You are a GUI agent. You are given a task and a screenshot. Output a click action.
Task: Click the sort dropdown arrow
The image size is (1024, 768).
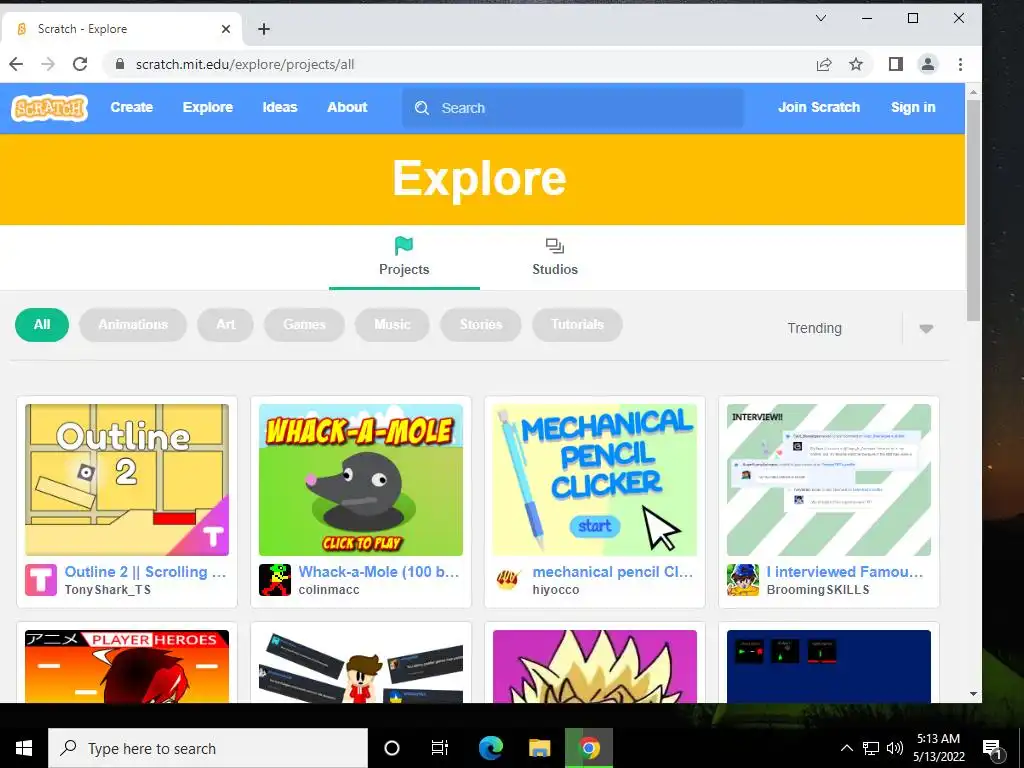click(x=926, y=328)
